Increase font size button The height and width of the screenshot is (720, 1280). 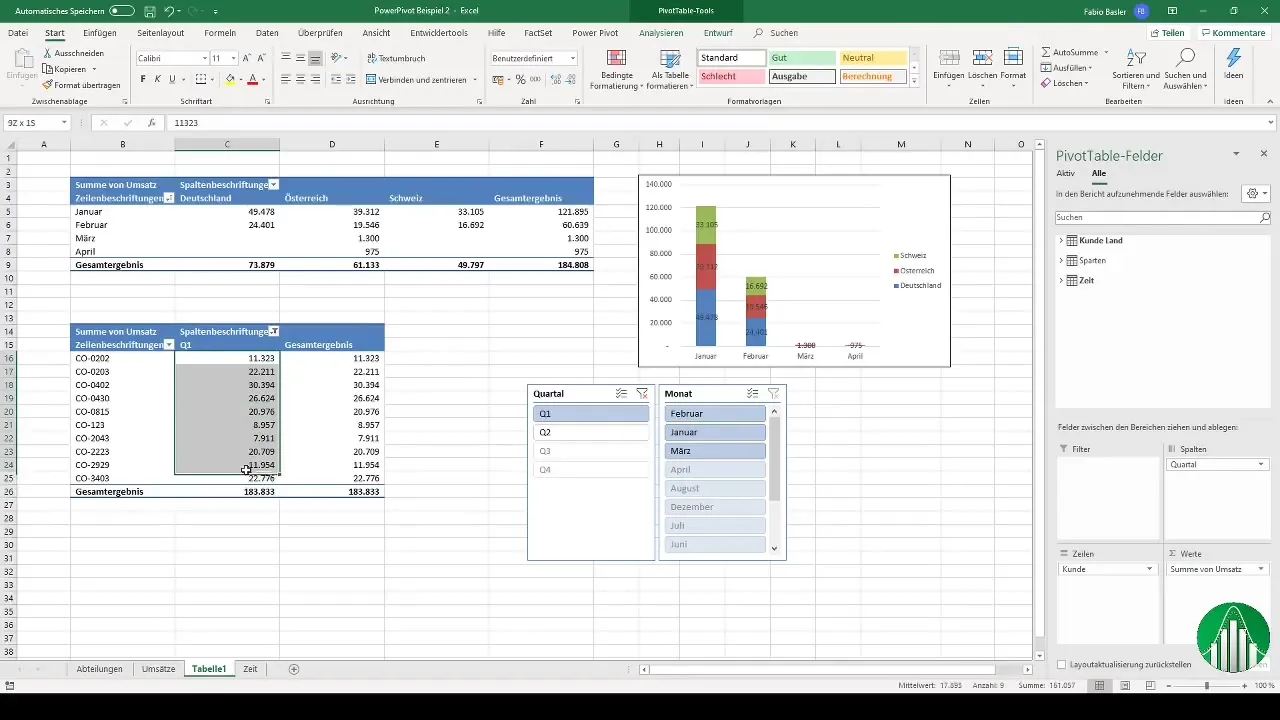[248, 58]
